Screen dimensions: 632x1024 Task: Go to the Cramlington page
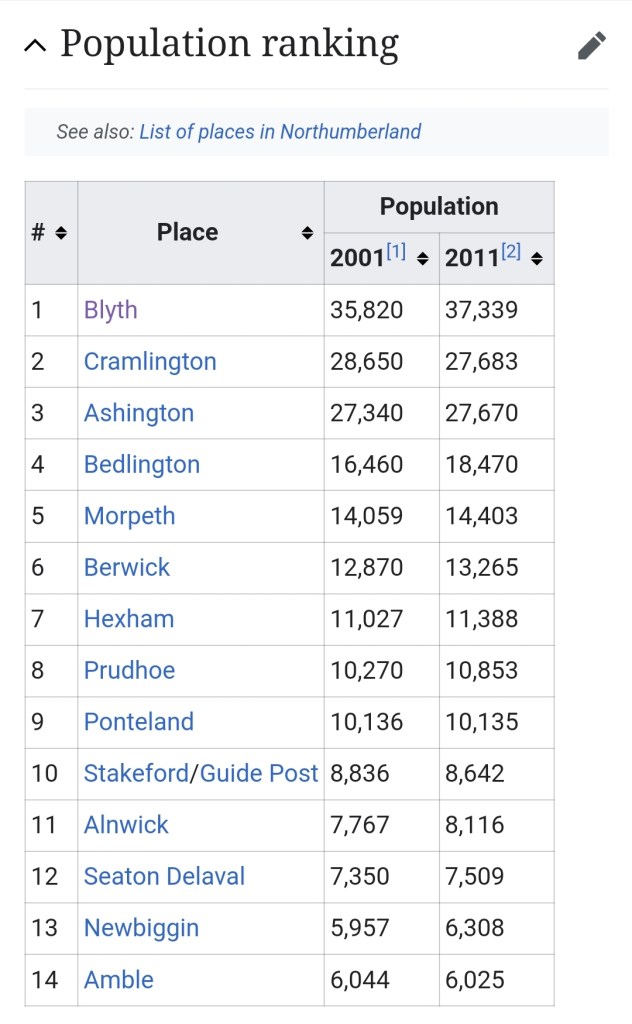click(x=150, y=362)
